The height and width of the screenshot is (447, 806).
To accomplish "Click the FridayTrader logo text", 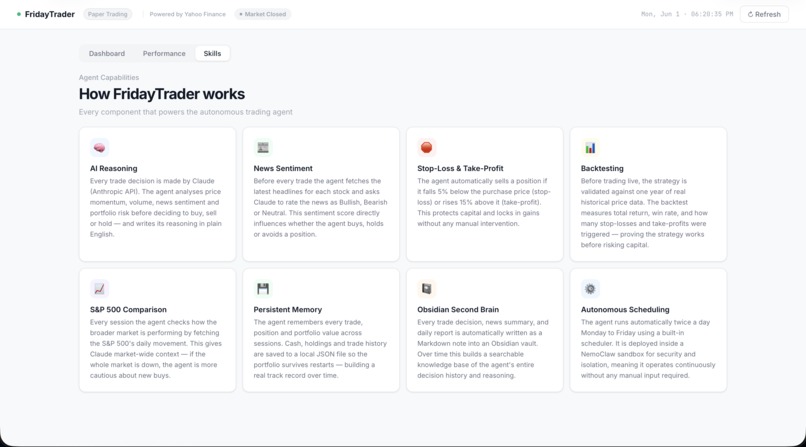I will pos(50,14).
